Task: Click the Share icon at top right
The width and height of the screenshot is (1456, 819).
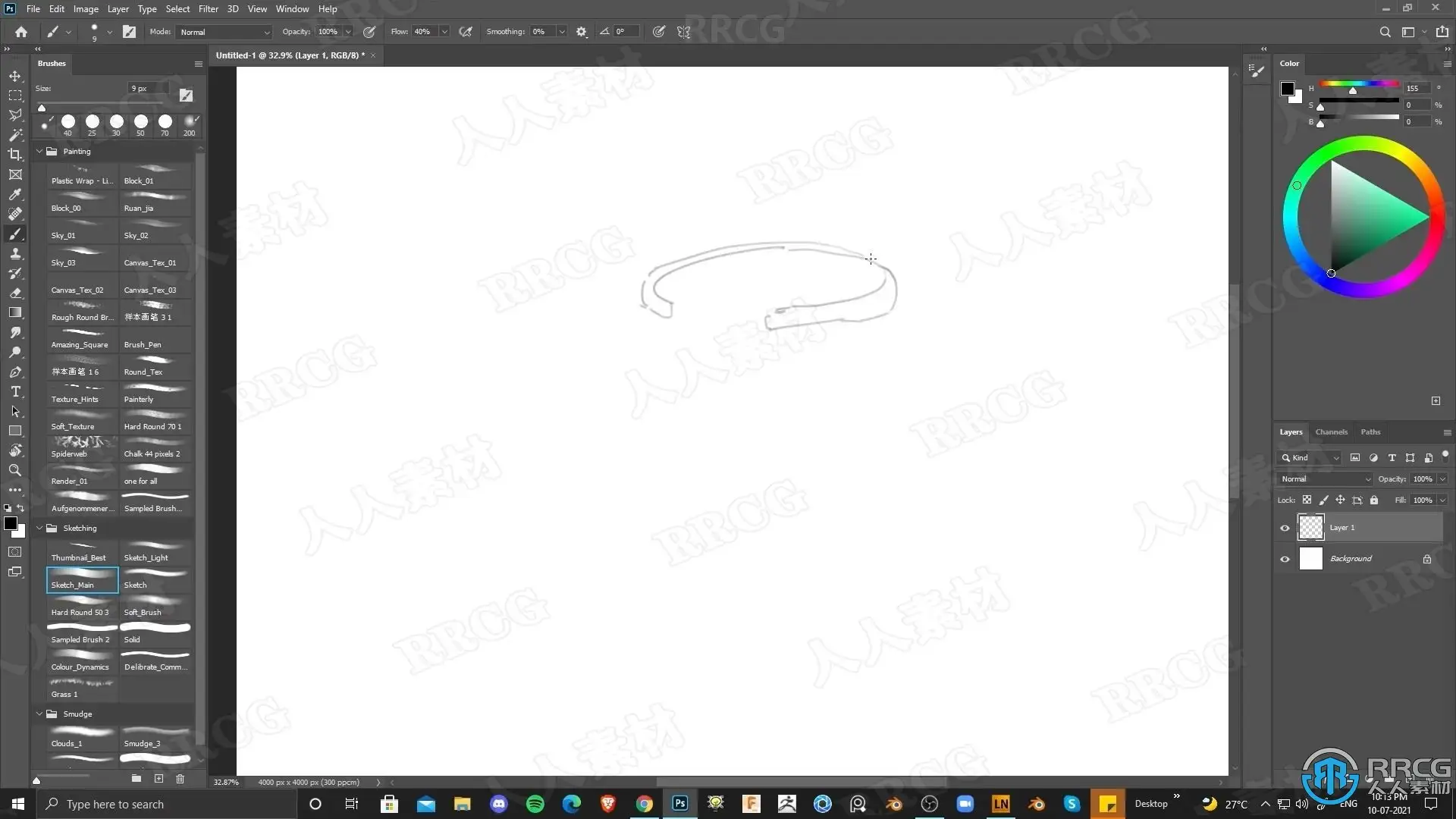Action: (x=1442, y=32)
